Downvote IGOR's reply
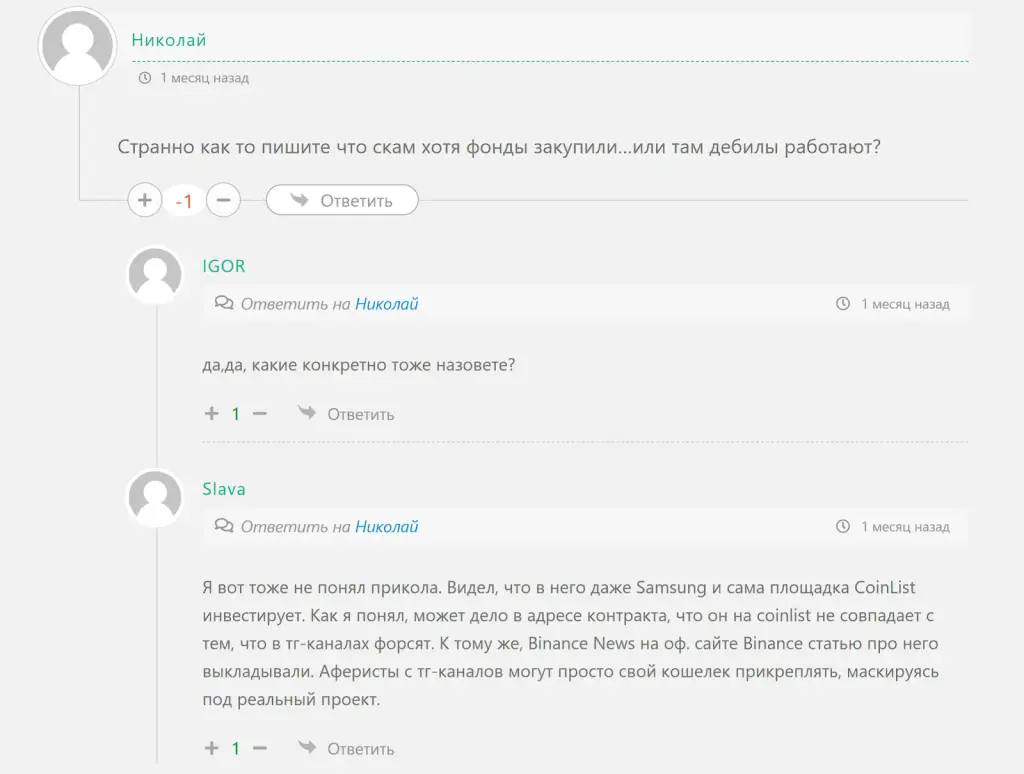Viewport: 1024px width, 774px height. 260,413
